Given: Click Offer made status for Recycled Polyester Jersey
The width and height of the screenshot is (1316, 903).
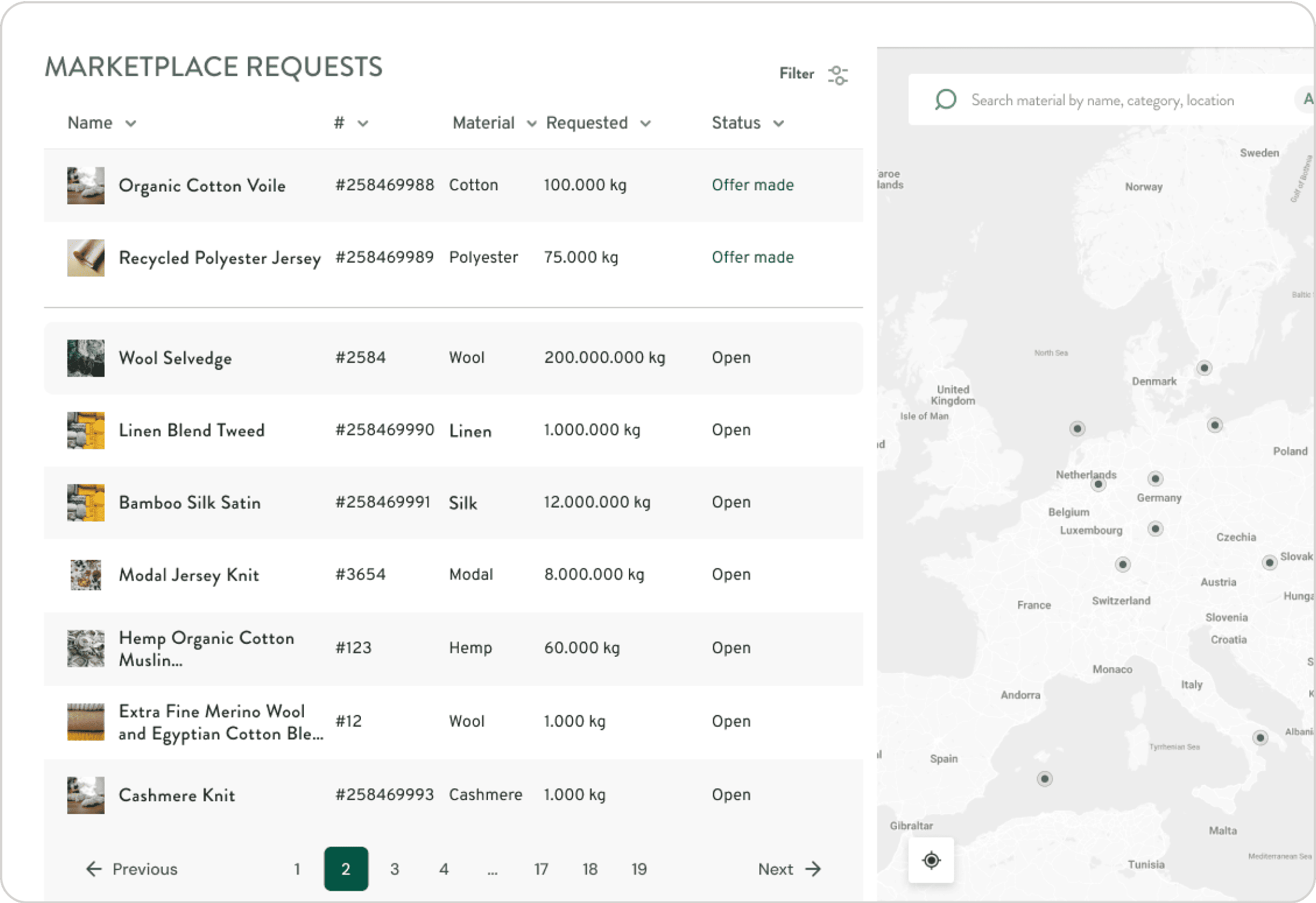Looking at the screenshot, I should coord(753,257).
